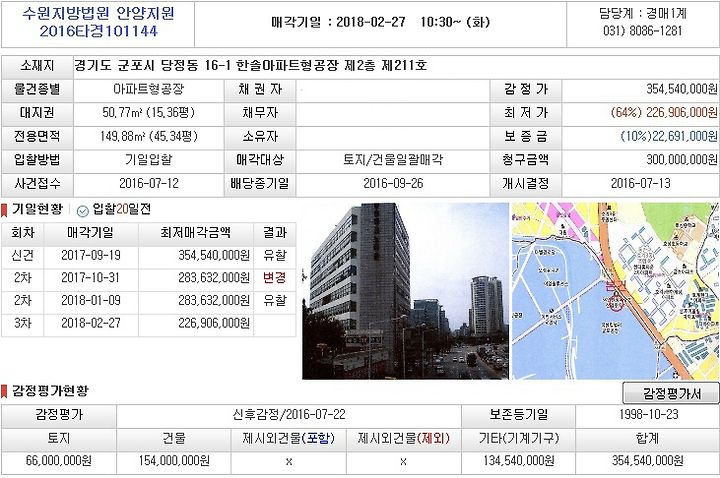This screenshot has height=478, width=720.
Task: Click the red bookmark icon next to 기일현황
Action: click(4, 210)
